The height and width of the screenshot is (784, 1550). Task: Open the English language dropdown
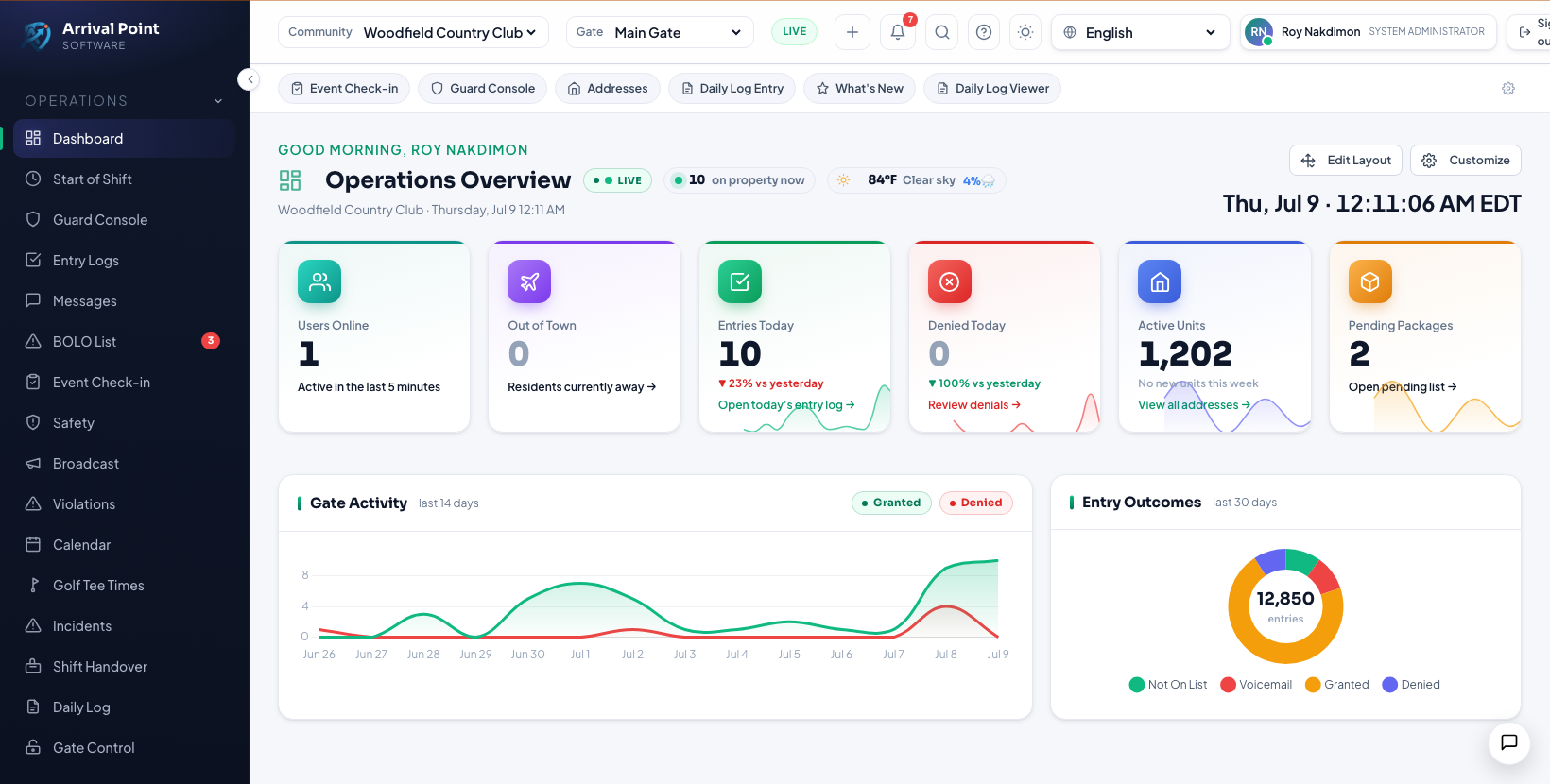[1141, 32]
